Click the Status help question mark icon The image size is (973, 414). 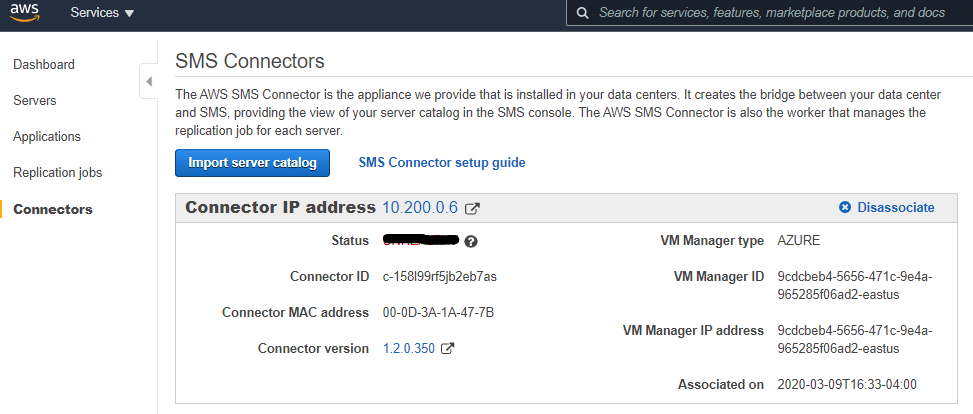pyautogui.click(x=470, y=241)
